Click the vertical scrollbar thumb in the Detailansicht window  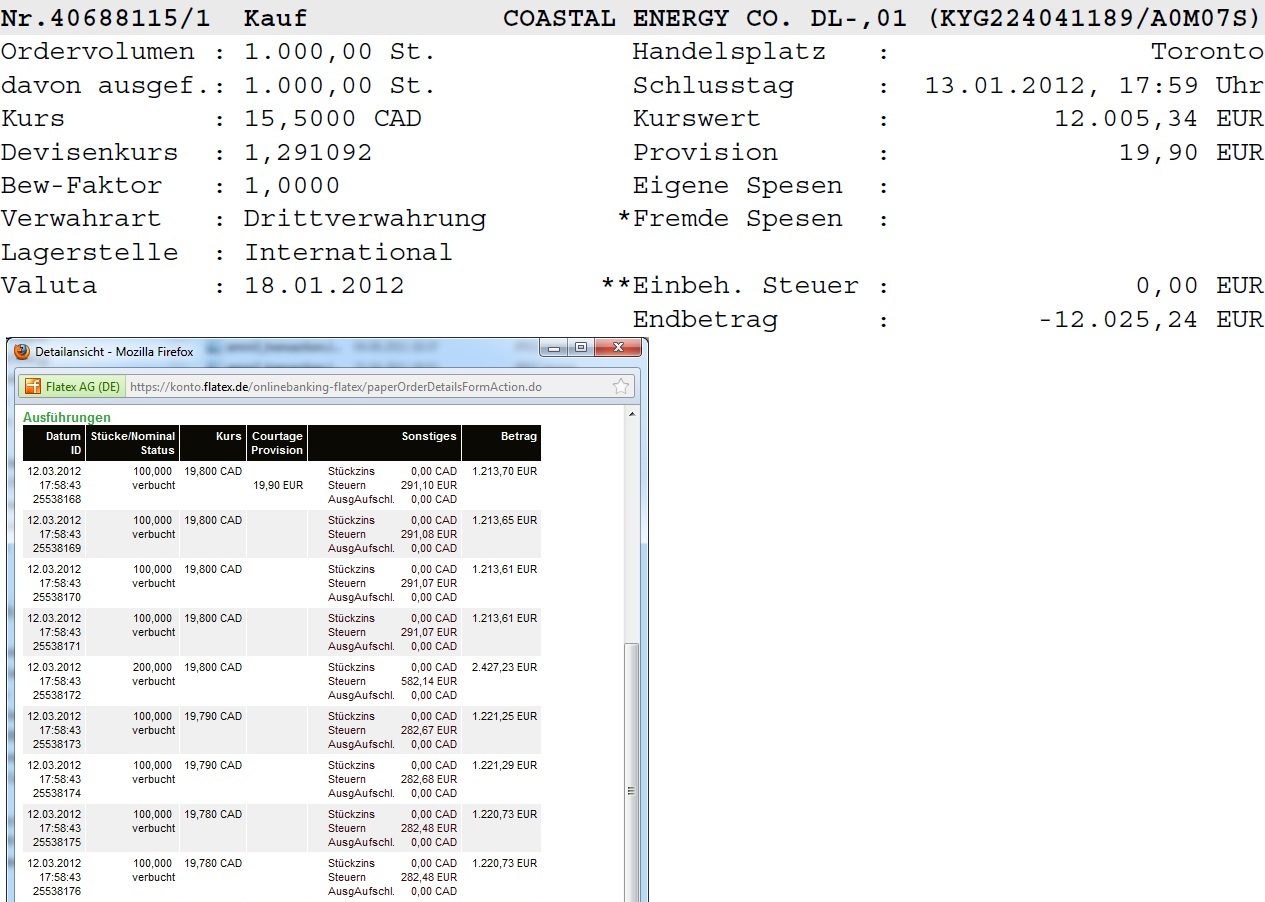point(631,771)
